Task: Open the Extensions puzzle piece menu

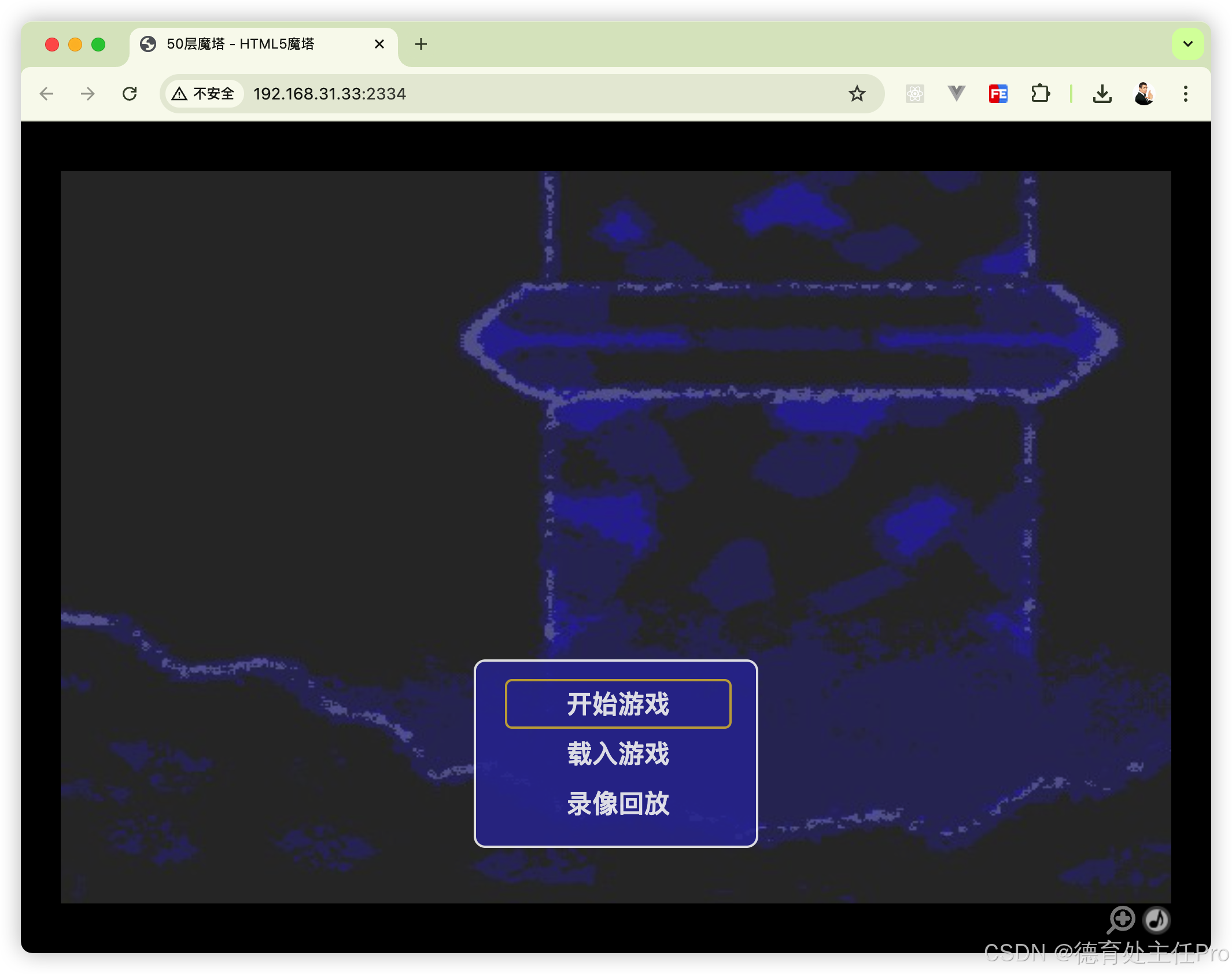Action: [1040, 94]
